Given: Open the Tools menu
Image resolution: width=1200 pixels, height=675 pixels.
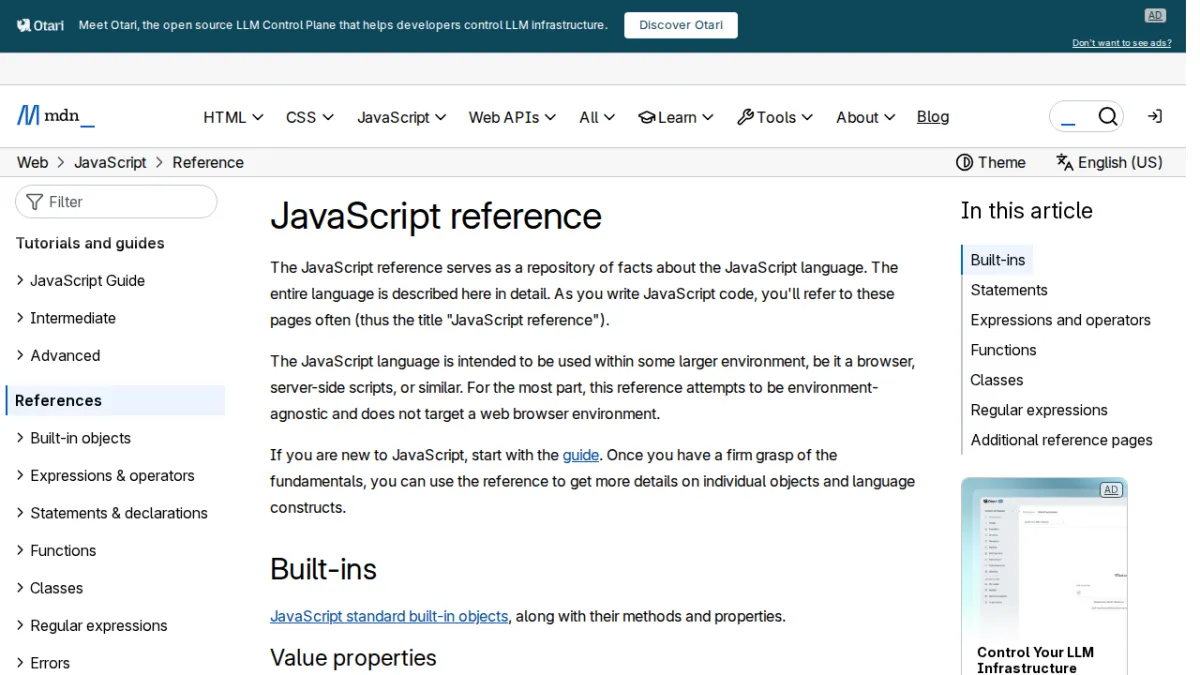Looking at the screenshot, I should (775, 117).
